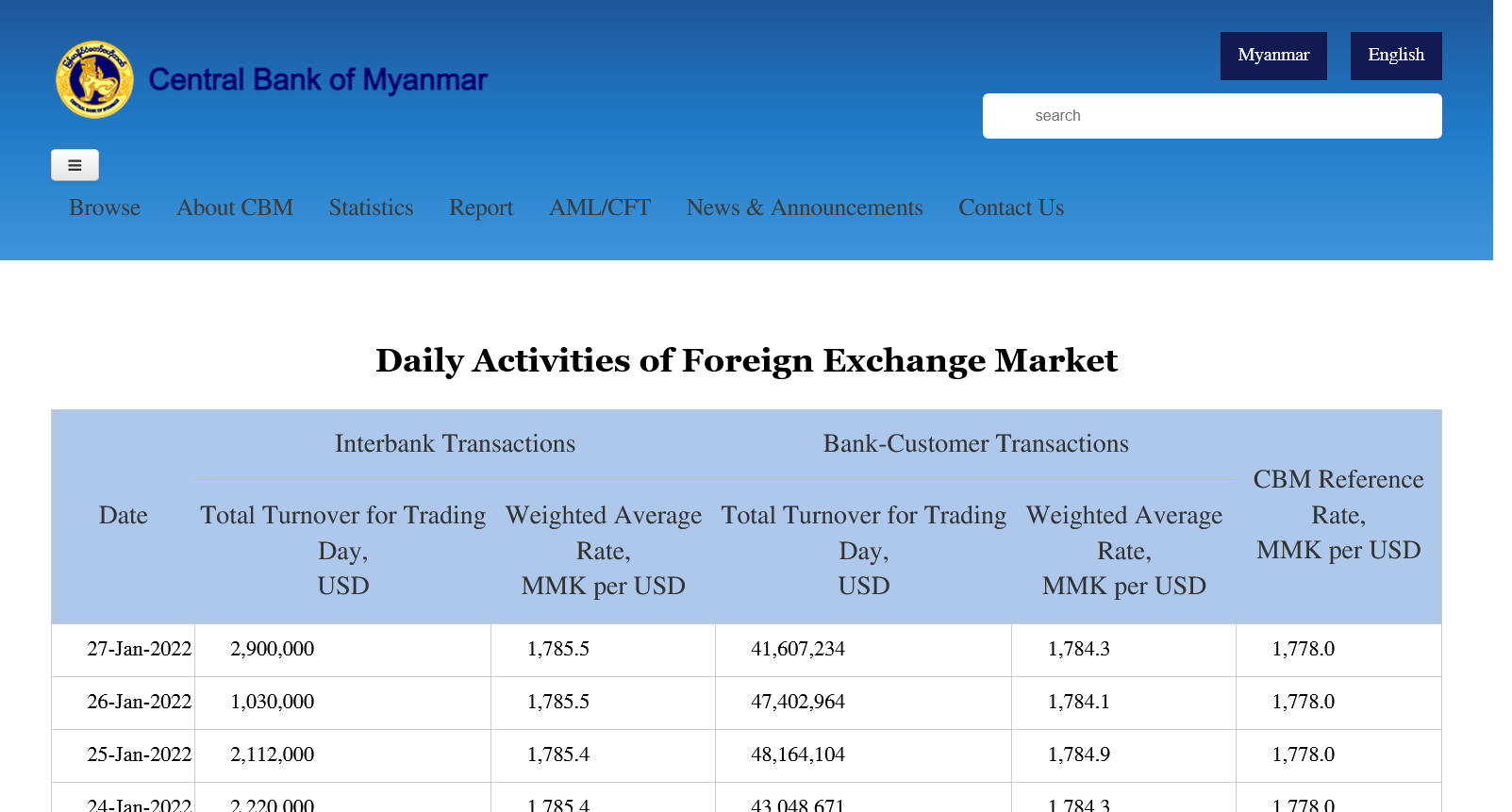Select the 26-Jan-2022 date cell
This screenshot has width=1512, height=812.
click(139, 702)
